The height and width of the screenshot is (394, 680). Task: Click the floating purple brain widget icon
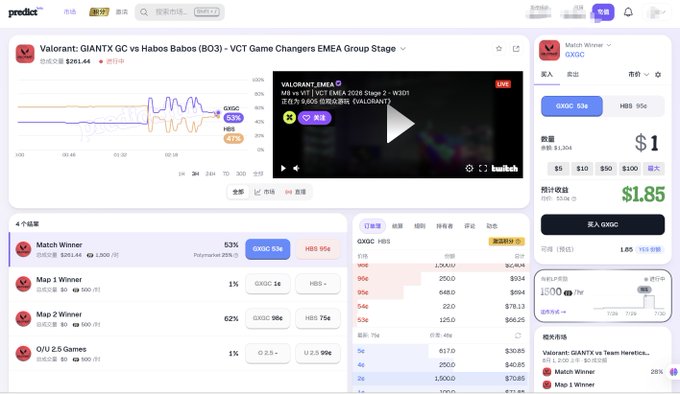(x=673, y=371)
